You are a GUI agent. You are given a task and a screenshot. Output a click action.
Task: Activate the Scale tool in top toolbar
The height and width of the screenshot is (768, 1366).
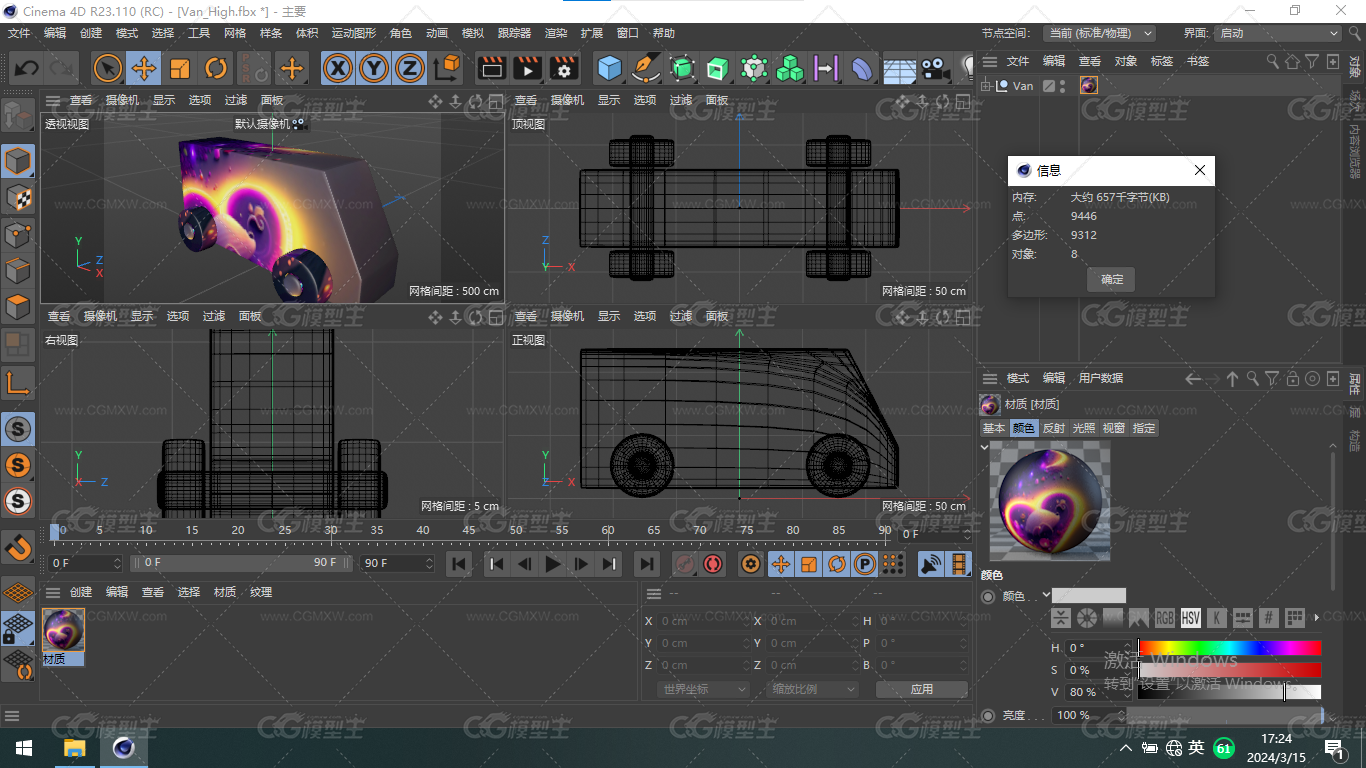click(180, 68)
